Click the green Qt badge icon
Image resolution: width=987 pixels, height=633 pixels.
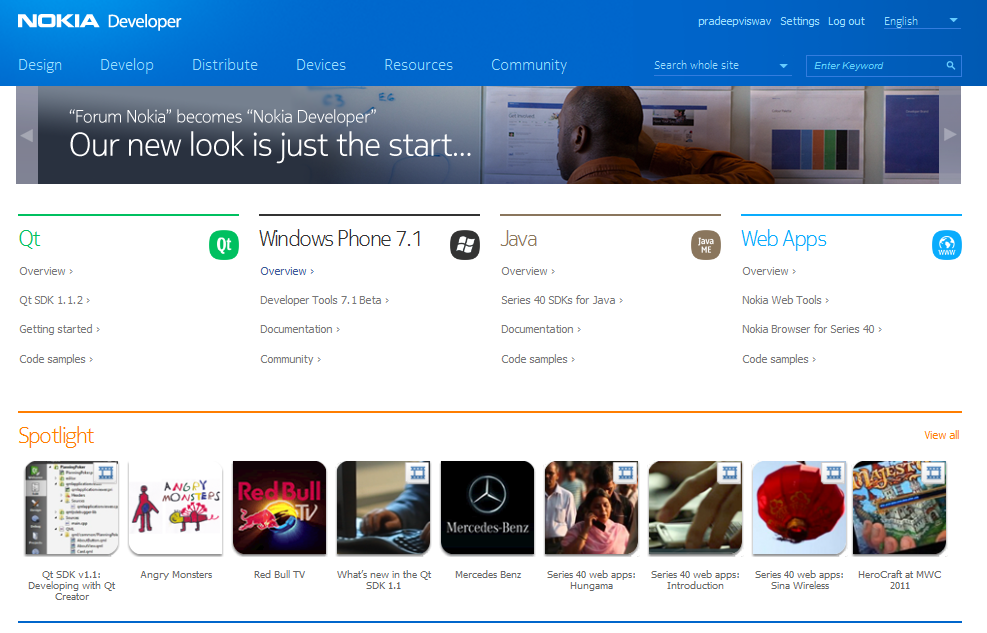click(x=224, y=245)
